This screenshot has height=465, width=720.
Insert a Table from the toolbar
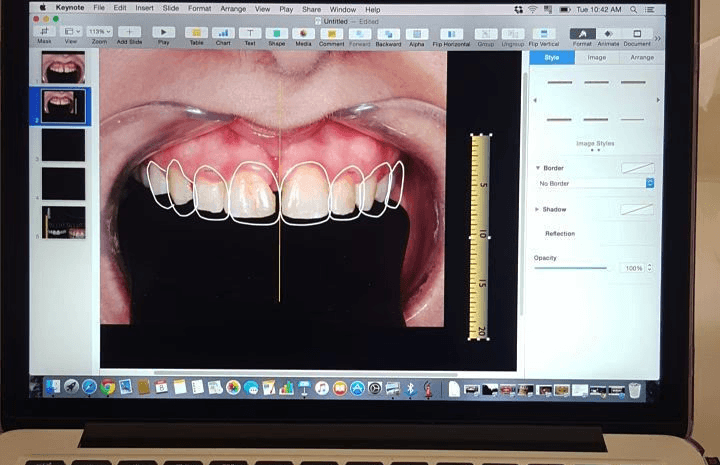(x=196, y=33)
